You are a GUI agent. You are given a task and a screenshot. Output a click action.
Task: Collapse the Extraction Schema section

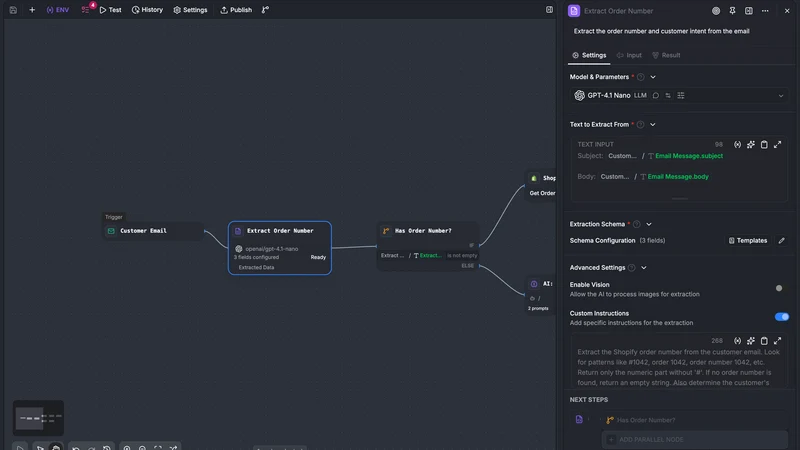tap(649, 224)
